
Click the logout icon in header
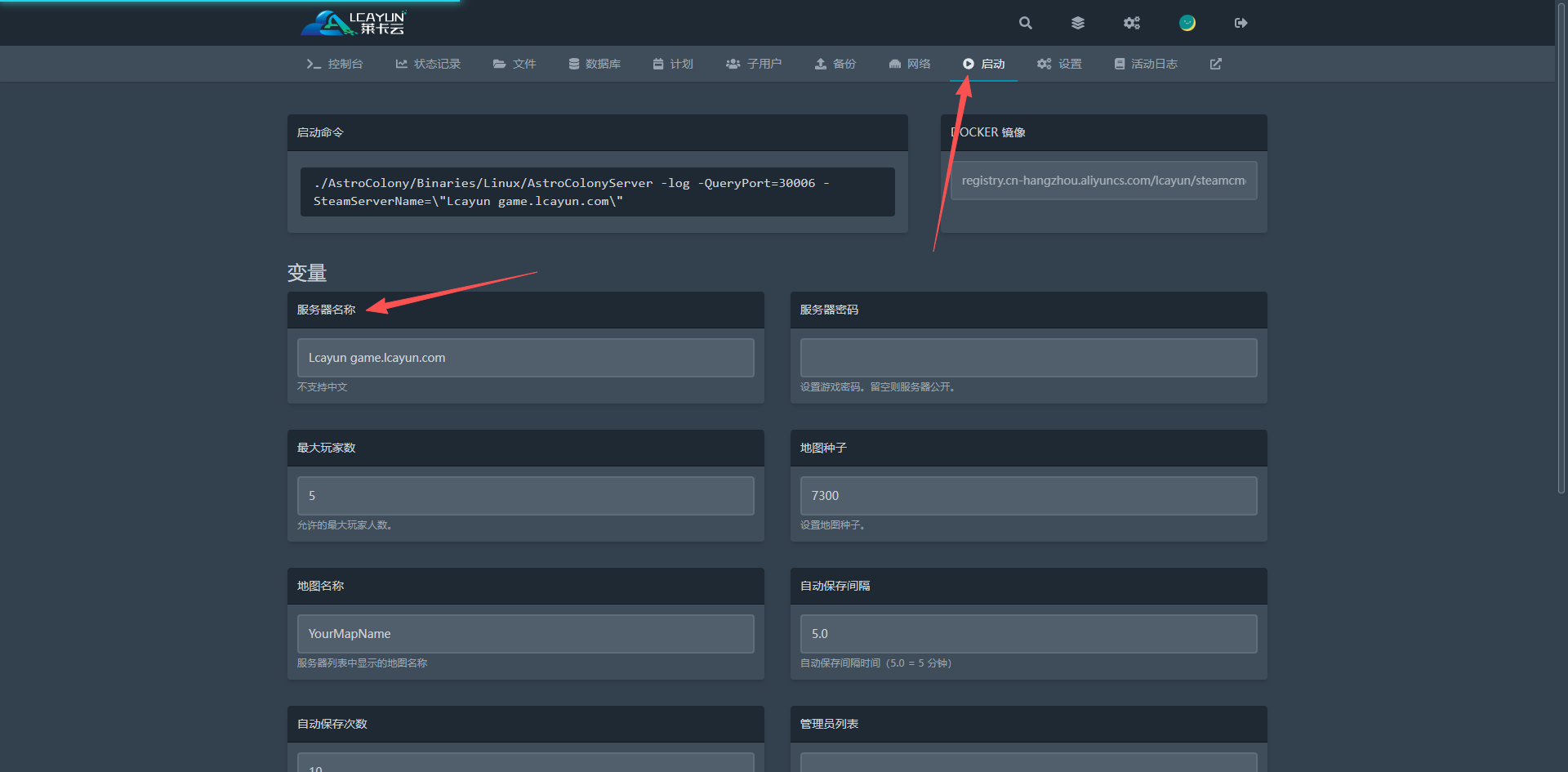1241,23
